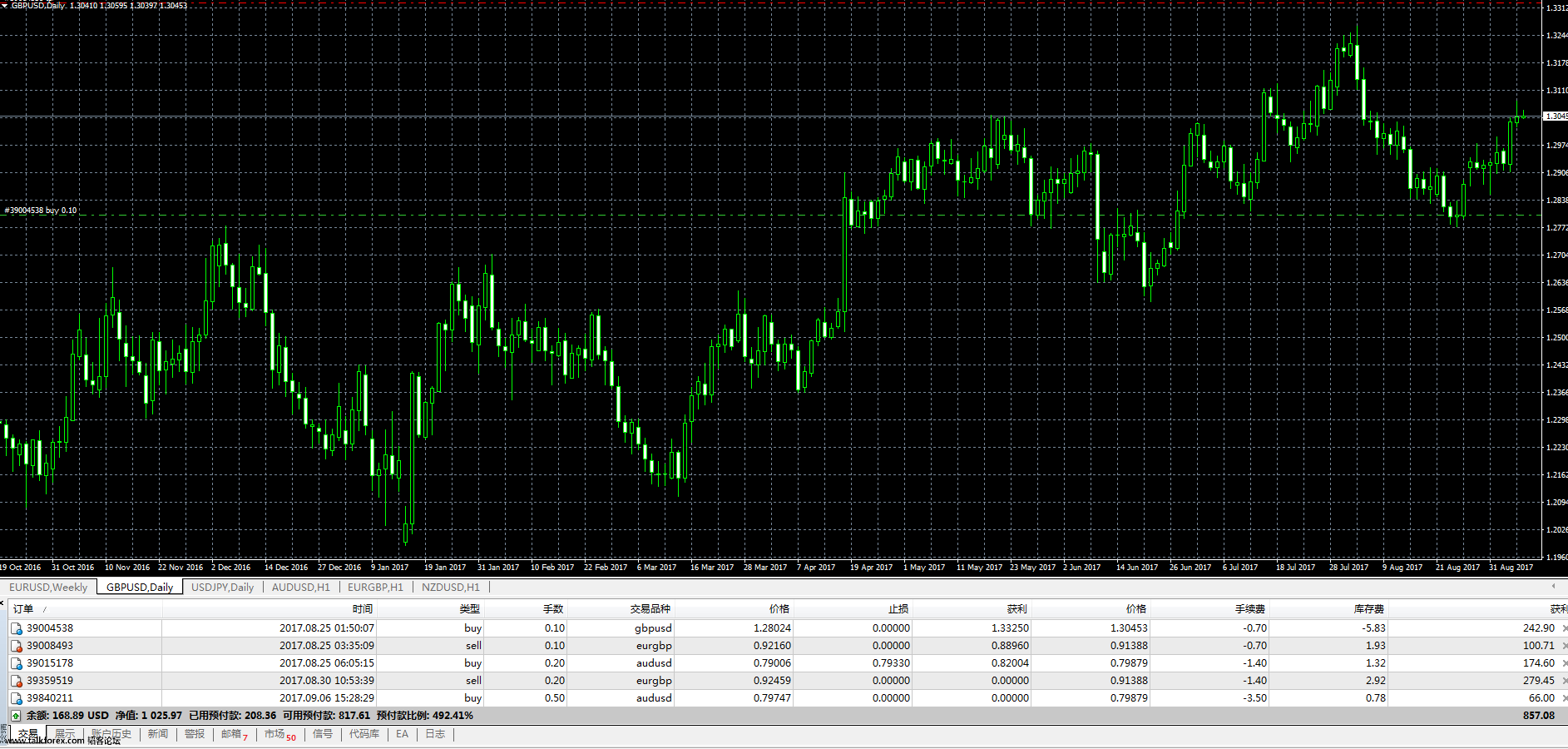Image resolution: width=1568 pixels, height=749 pixels.
Task: Click the commission value -3.50
Action: 1255,698
